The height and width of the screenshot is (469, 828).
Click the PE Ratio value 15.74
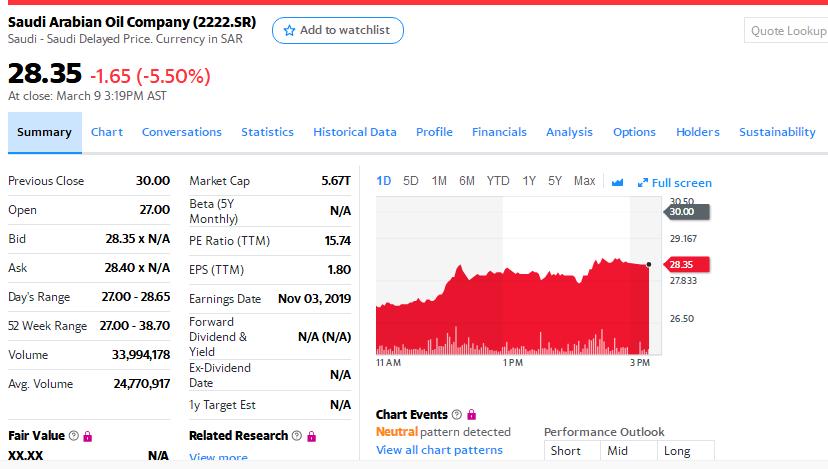point(338,241)
